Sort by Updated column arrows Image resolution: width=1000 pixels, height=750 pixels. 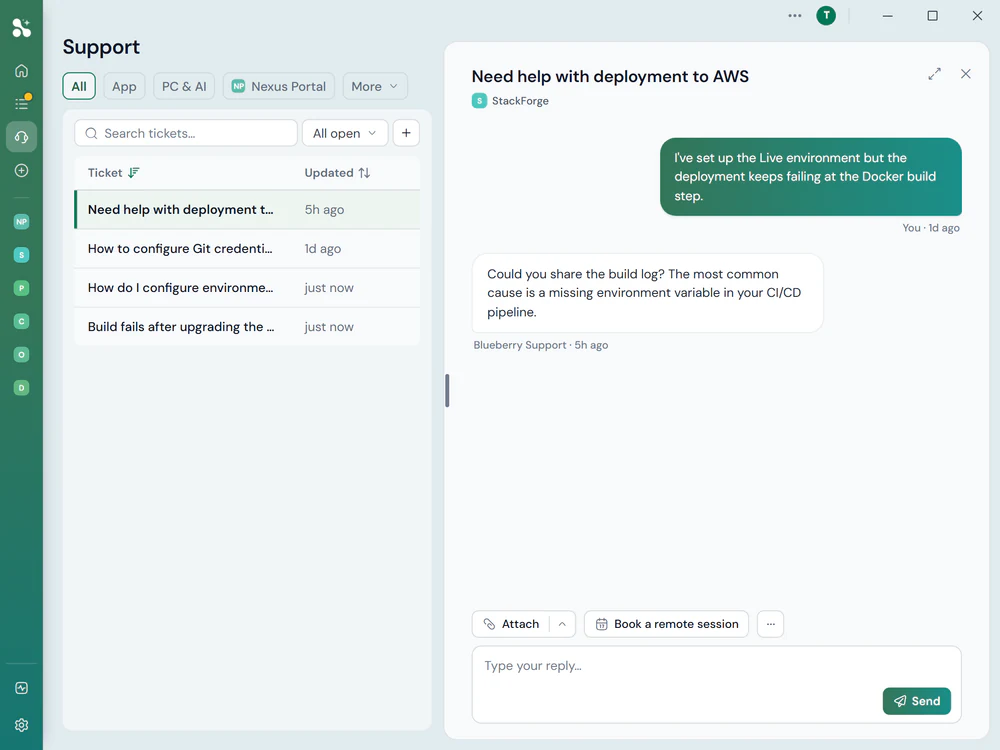click(x=364, y=173)
